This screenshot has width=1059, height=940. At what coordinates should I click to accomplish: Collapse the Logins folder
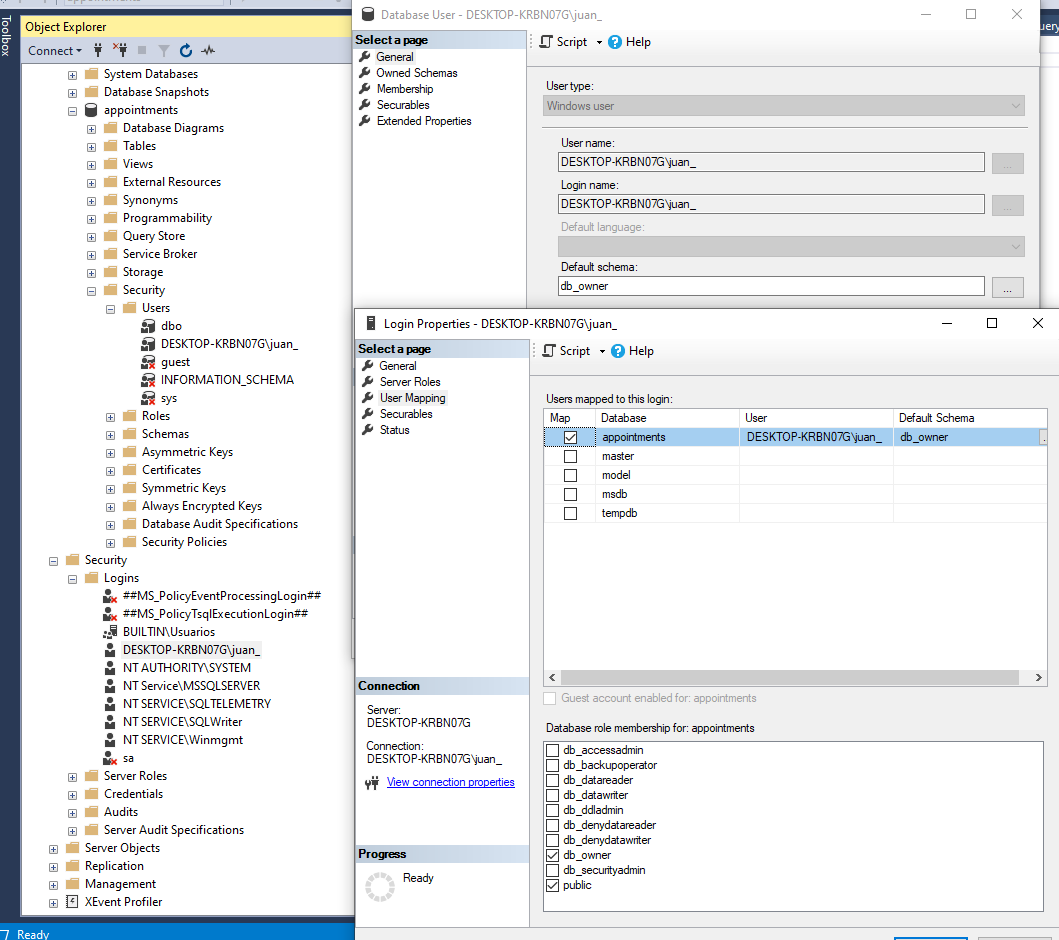(x=72, y=577)
